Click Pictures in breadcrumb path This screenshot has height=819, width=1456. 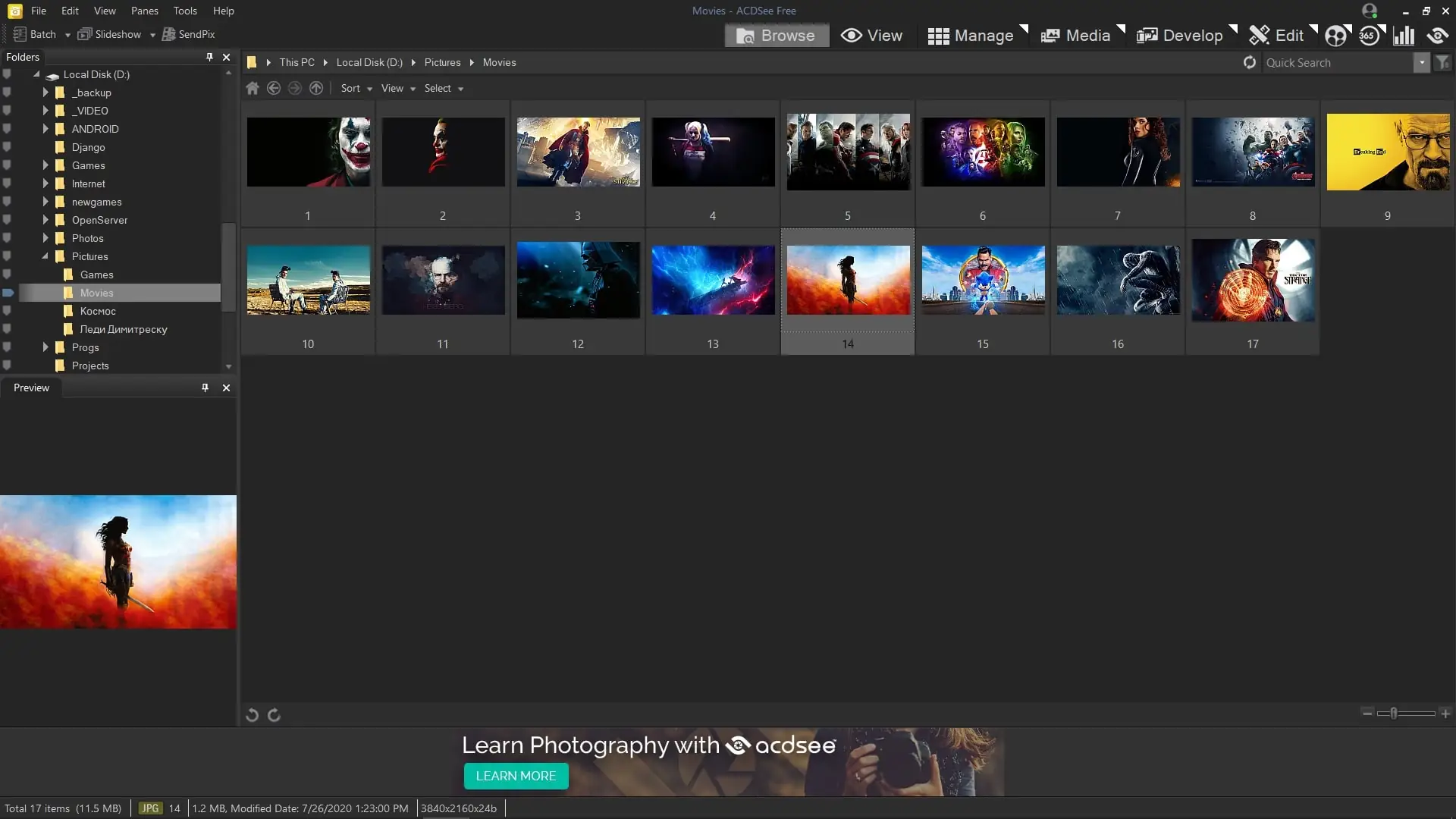click(442, 62)
